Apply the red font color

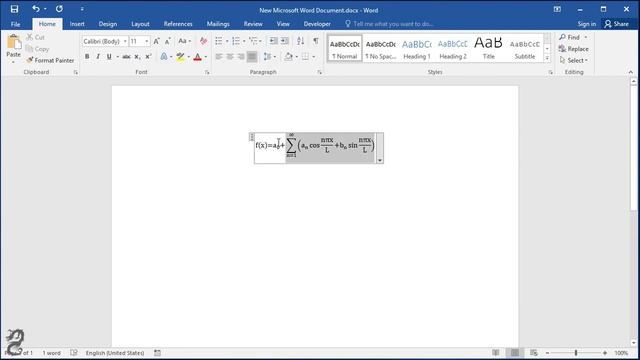pyautogui.click(x=198, y=57)
